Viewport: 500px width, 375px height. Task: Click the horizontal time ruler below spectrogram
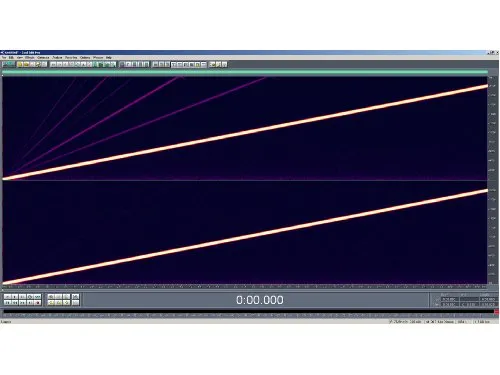(x=245, y=286)
